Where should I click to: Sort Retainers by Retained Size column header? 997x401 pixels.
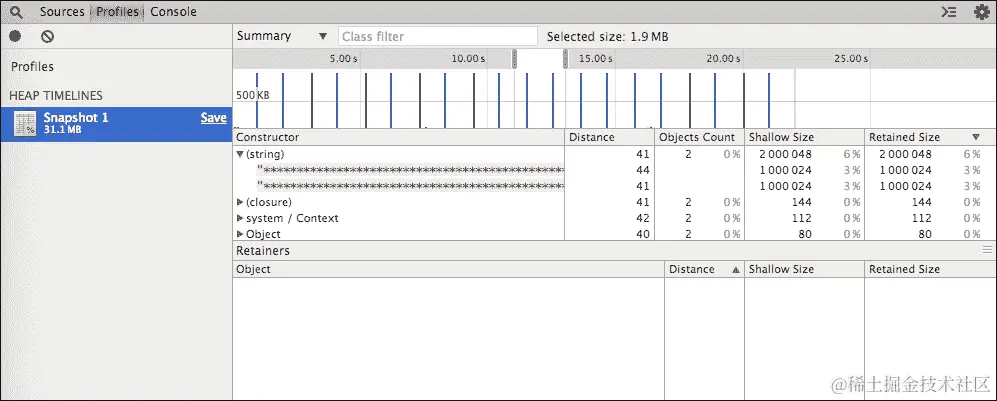[x=930, y=269]
